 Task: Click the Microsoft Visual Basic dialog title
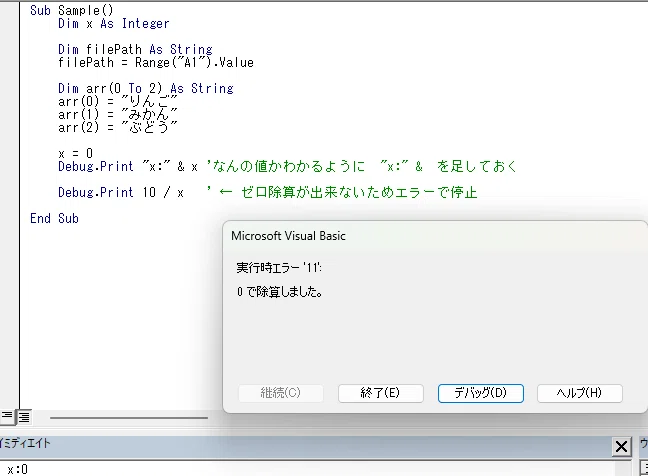coord(288,236)
